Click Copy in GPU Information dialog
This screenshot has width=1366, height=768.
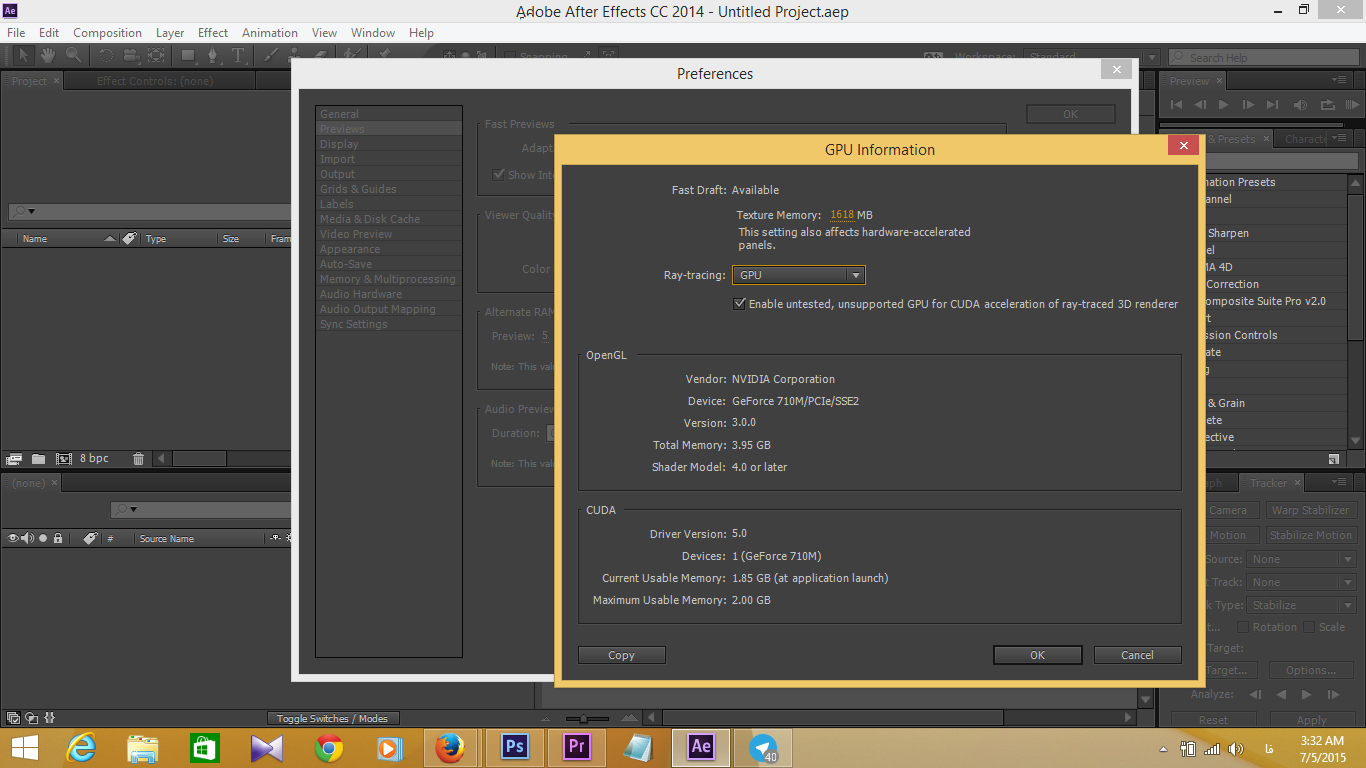pyautogui.click(x=621, y=655)
